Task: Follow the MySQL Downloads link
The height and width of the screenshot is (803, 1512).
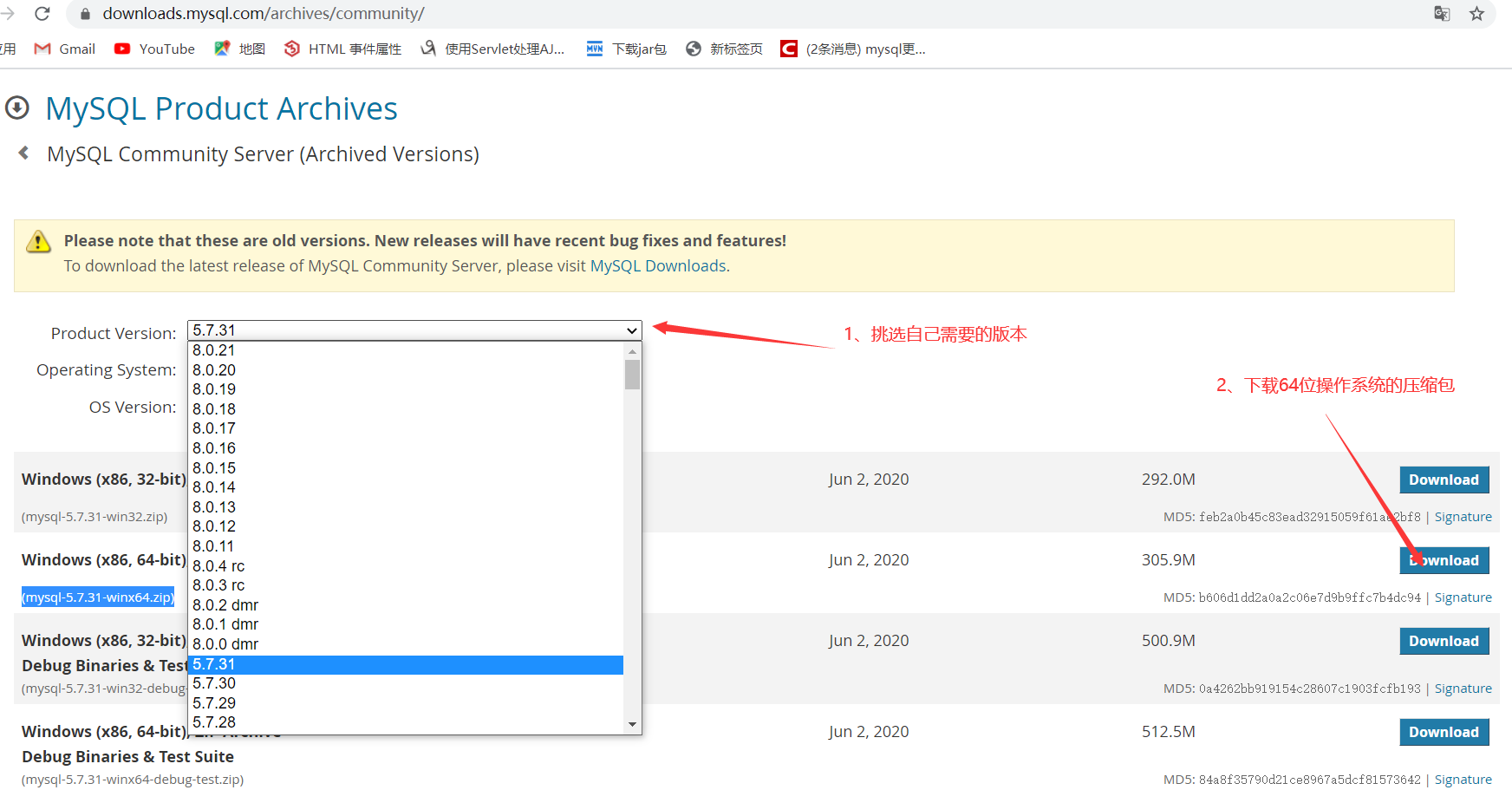Action: coord(658,266)
